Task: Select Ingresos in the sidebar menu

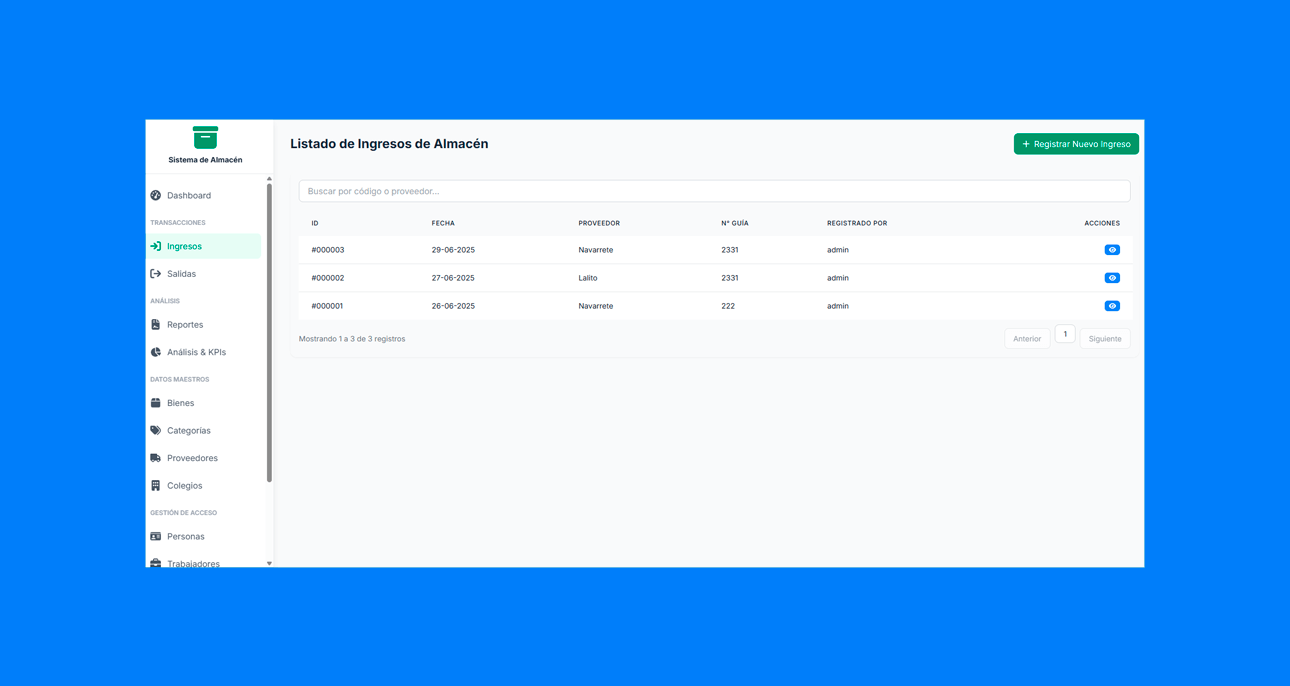Action: 184,246
